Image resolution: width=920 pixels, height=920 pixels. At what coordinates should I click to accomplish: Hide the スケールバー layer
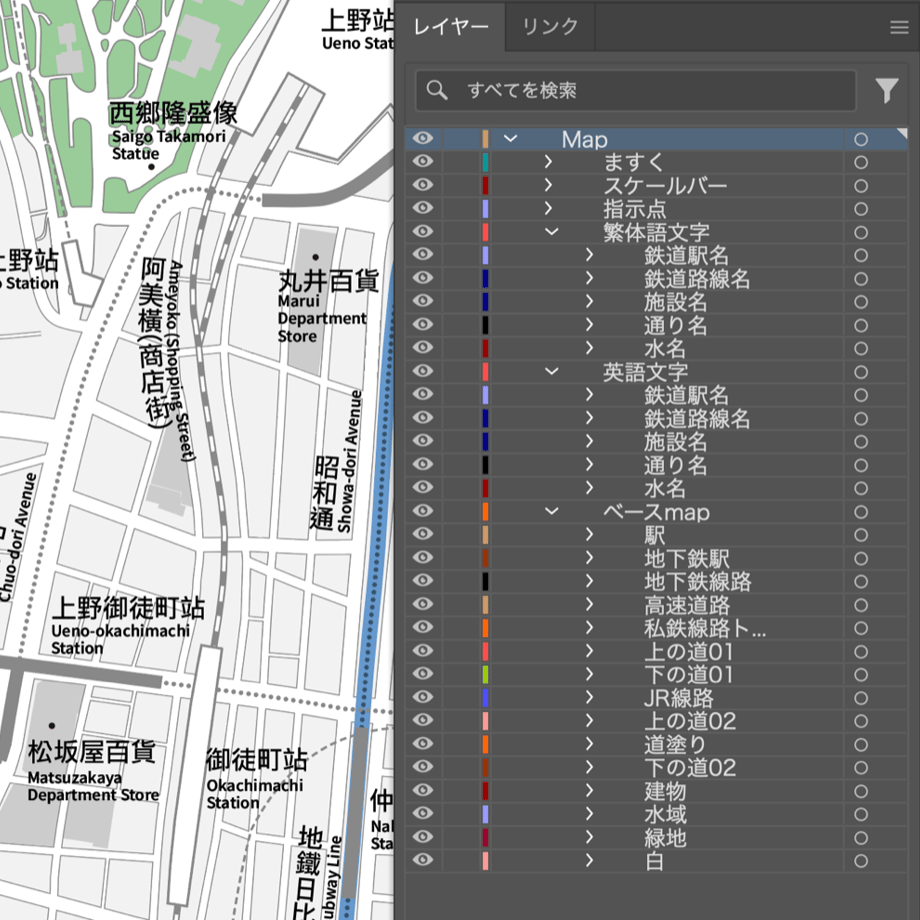pyautogui.click(x=422, y=185)
